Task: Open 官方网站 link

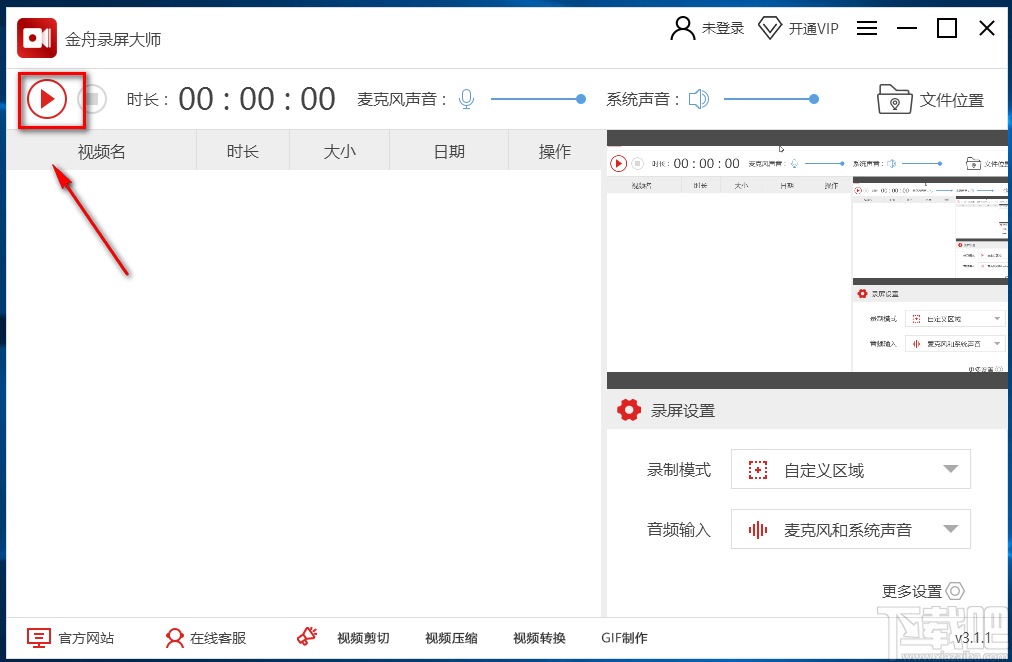Action: pos(86,638)
